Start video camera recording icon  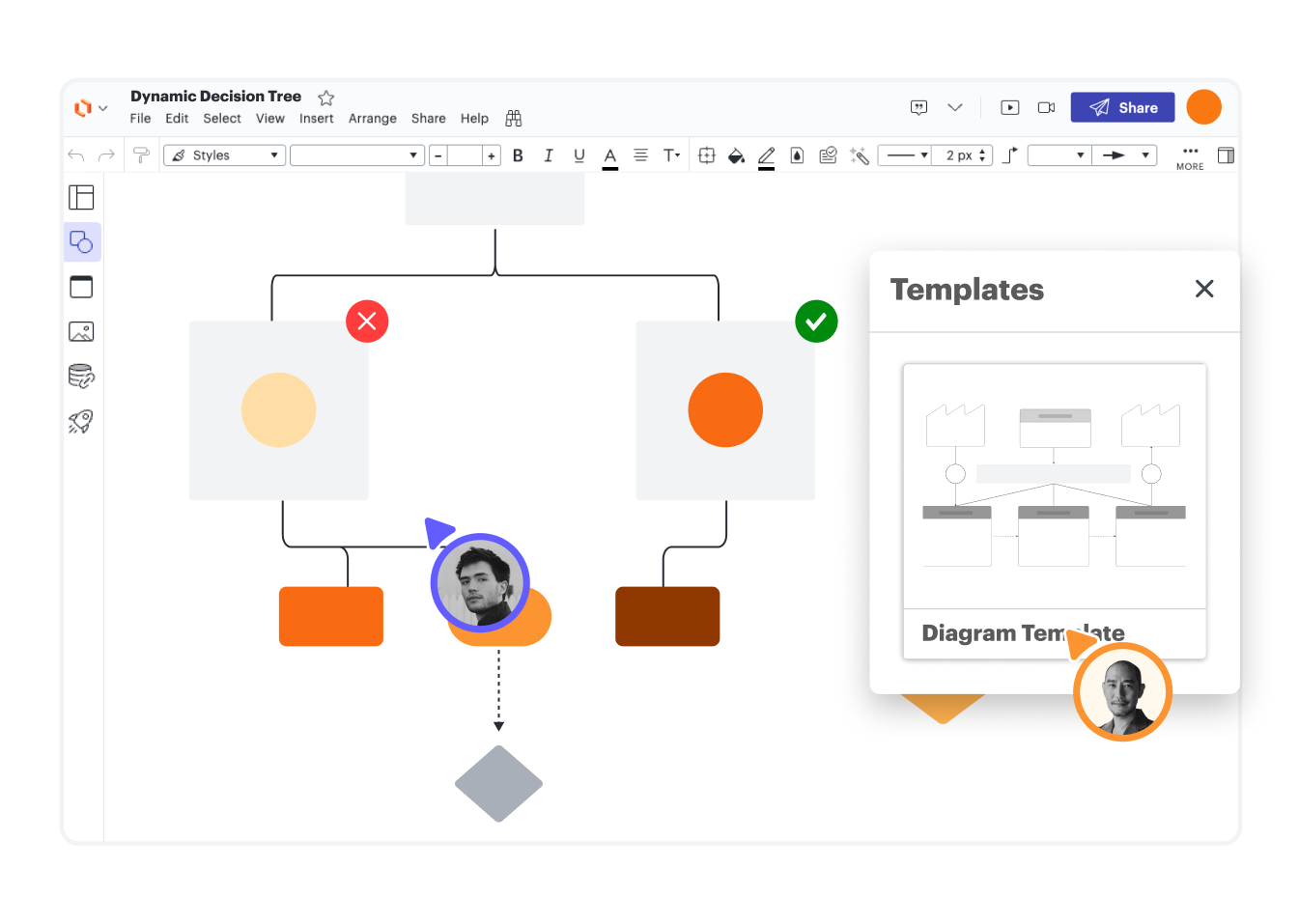[1046, 107]
